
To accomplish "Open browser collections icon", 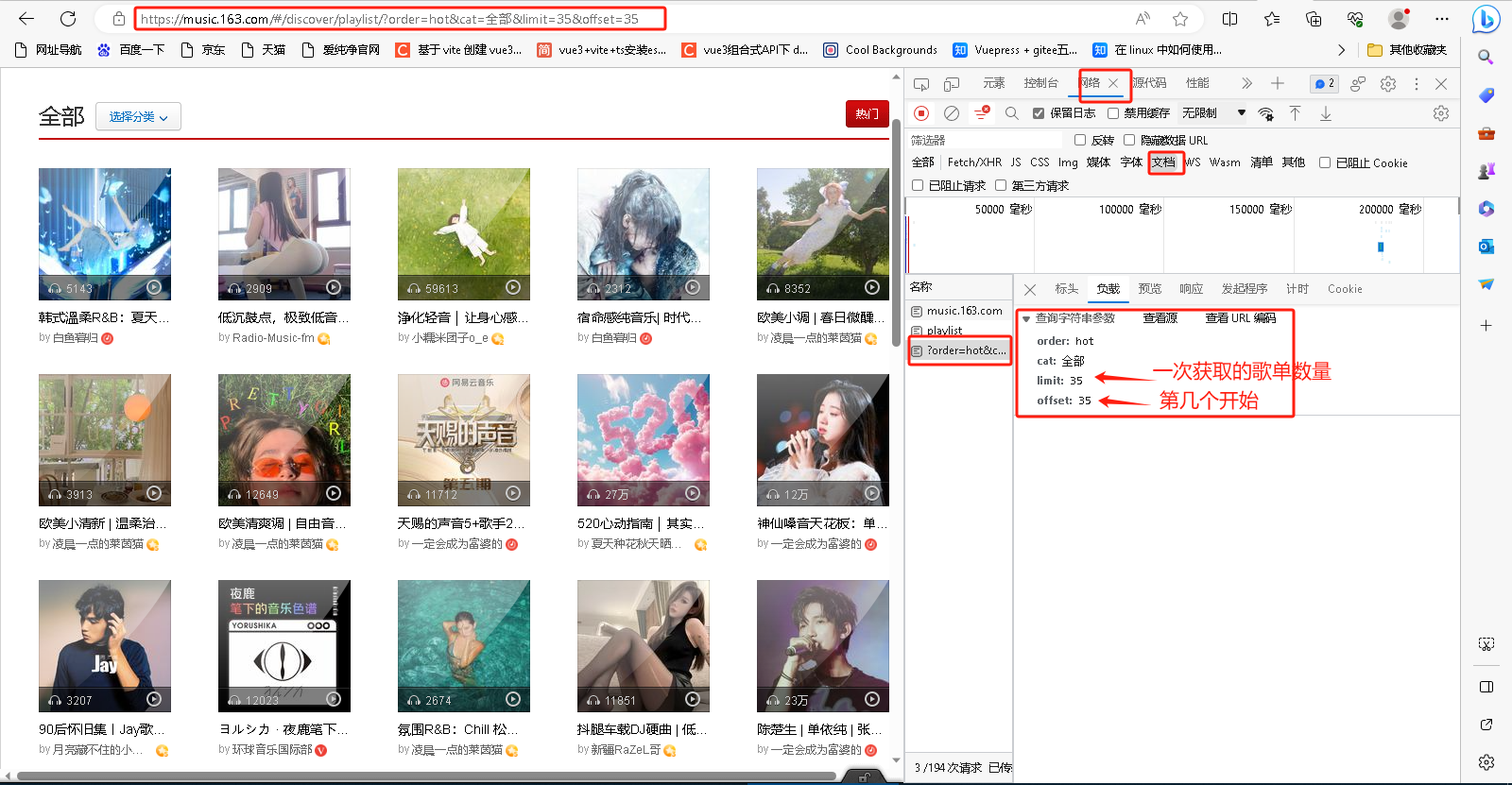I will coord(1314,18).
